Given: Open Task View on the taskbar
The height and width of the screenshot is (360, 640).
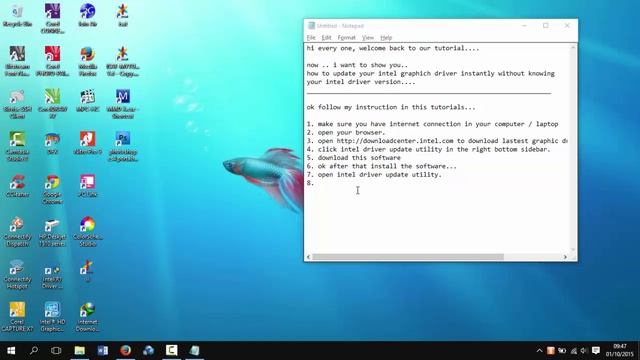Looking at the screenshot, I should click(56, 351).
